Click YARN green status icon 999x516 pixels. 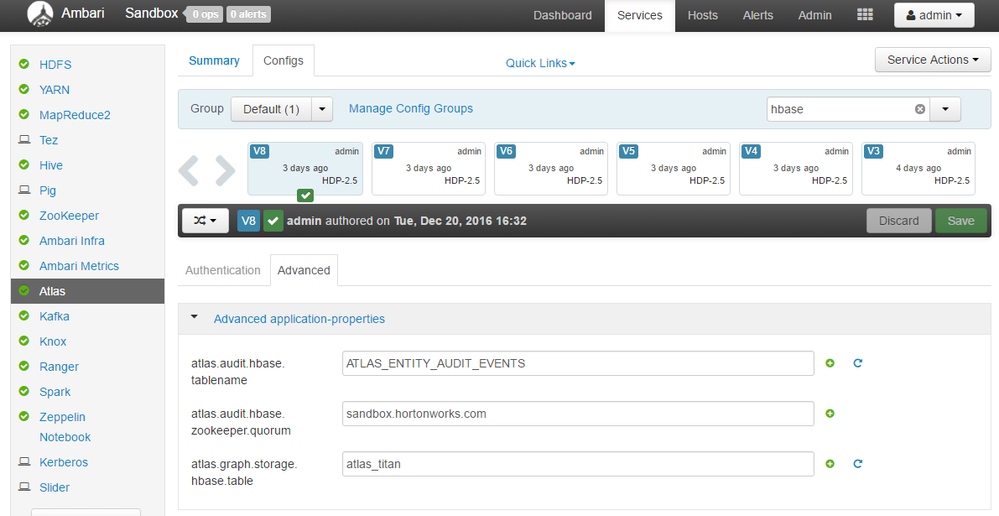point(24,89)
